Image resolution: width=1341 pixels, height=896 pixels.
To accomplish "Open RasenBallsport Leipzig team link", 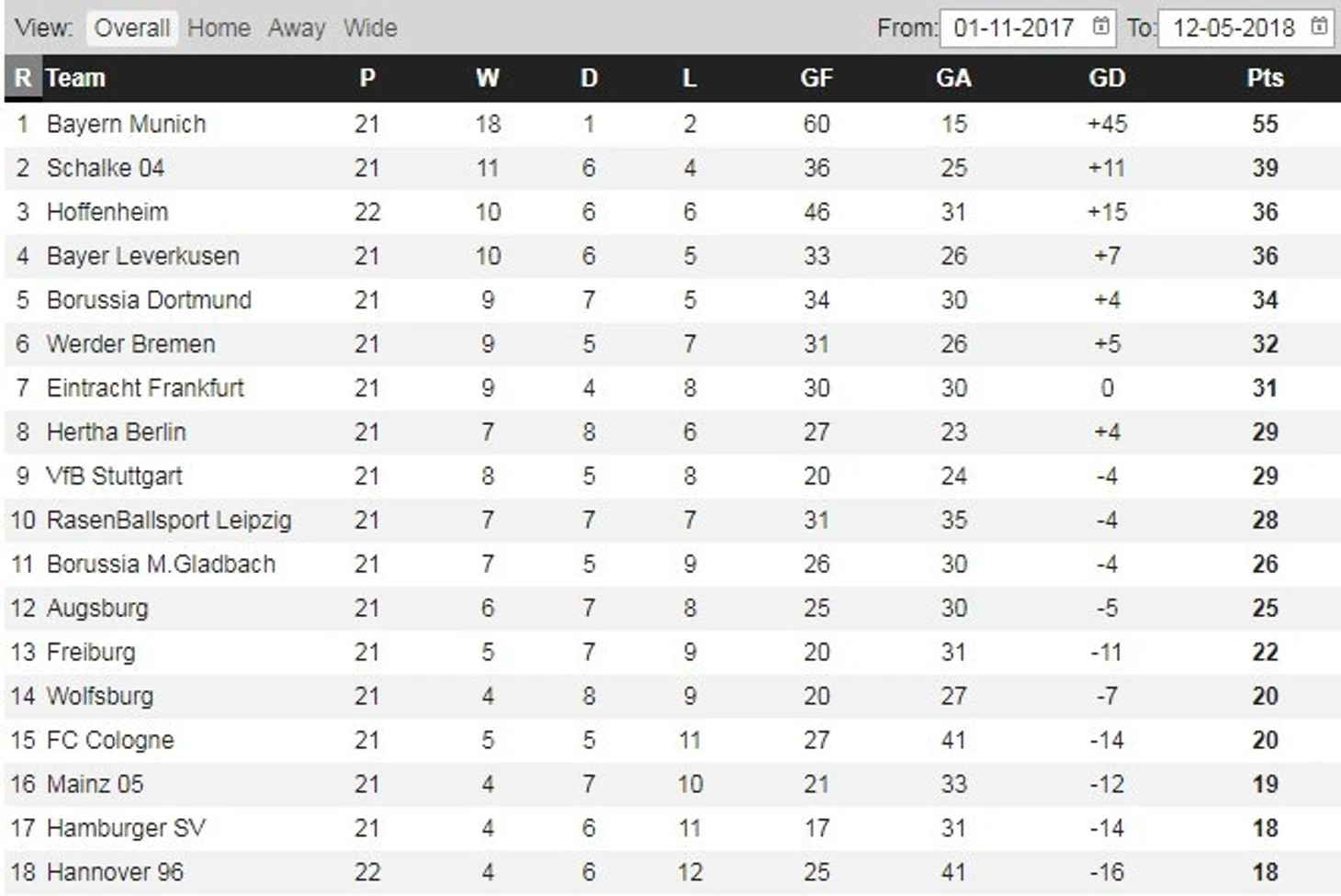I will point(169,521).
